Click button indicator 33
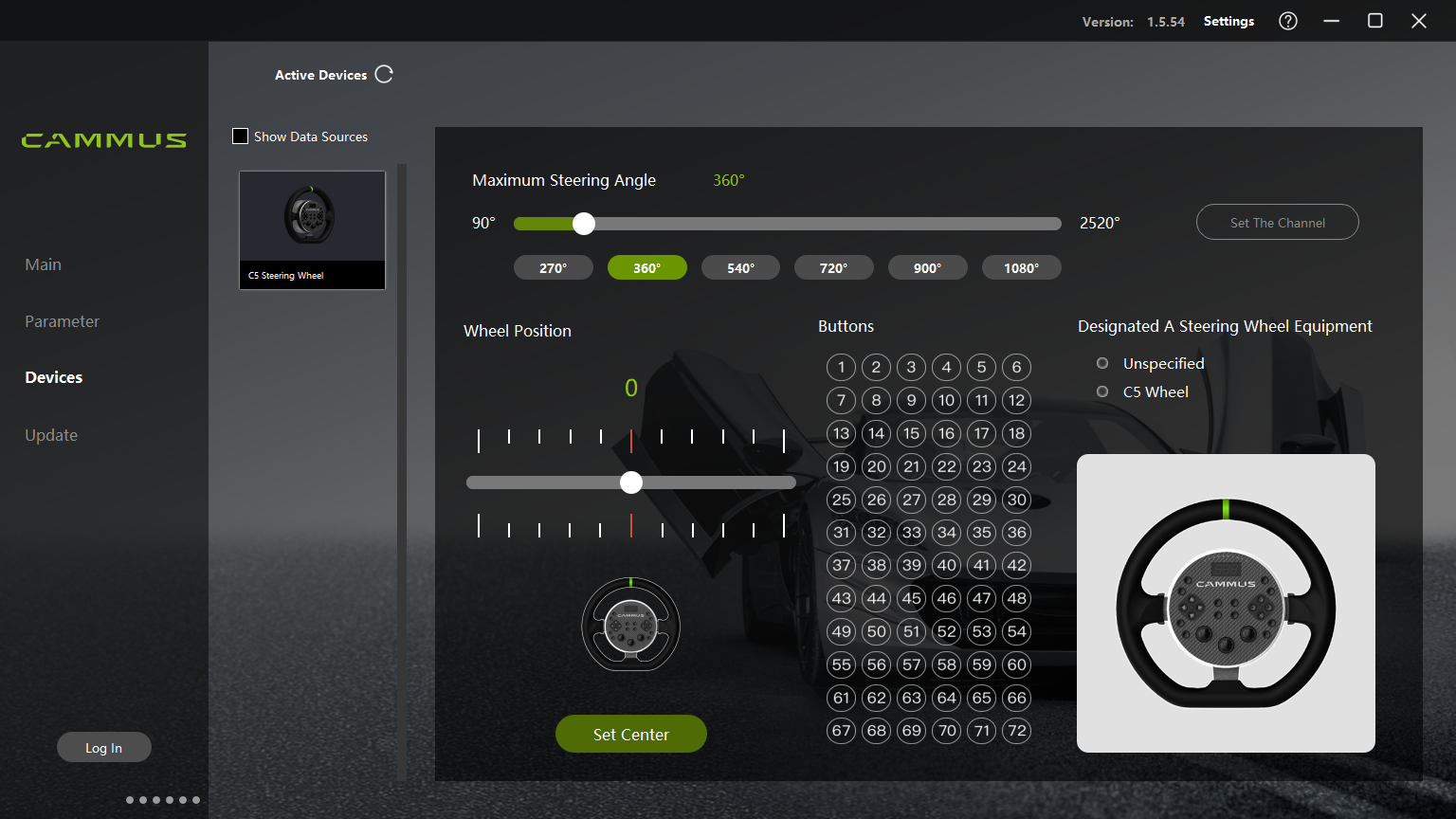This screenshot has height=819, width=1456. (x=911, y=533)
